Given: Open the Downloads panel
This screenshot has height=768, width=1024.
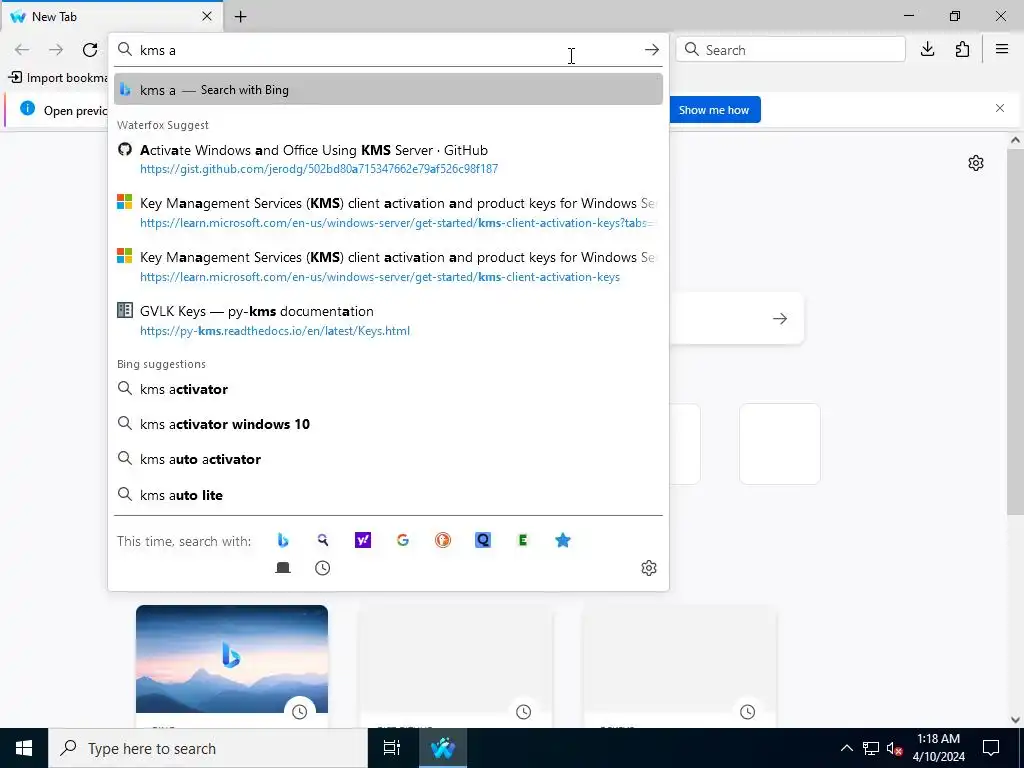Looking at the screenshot, I should pos(927,50).
